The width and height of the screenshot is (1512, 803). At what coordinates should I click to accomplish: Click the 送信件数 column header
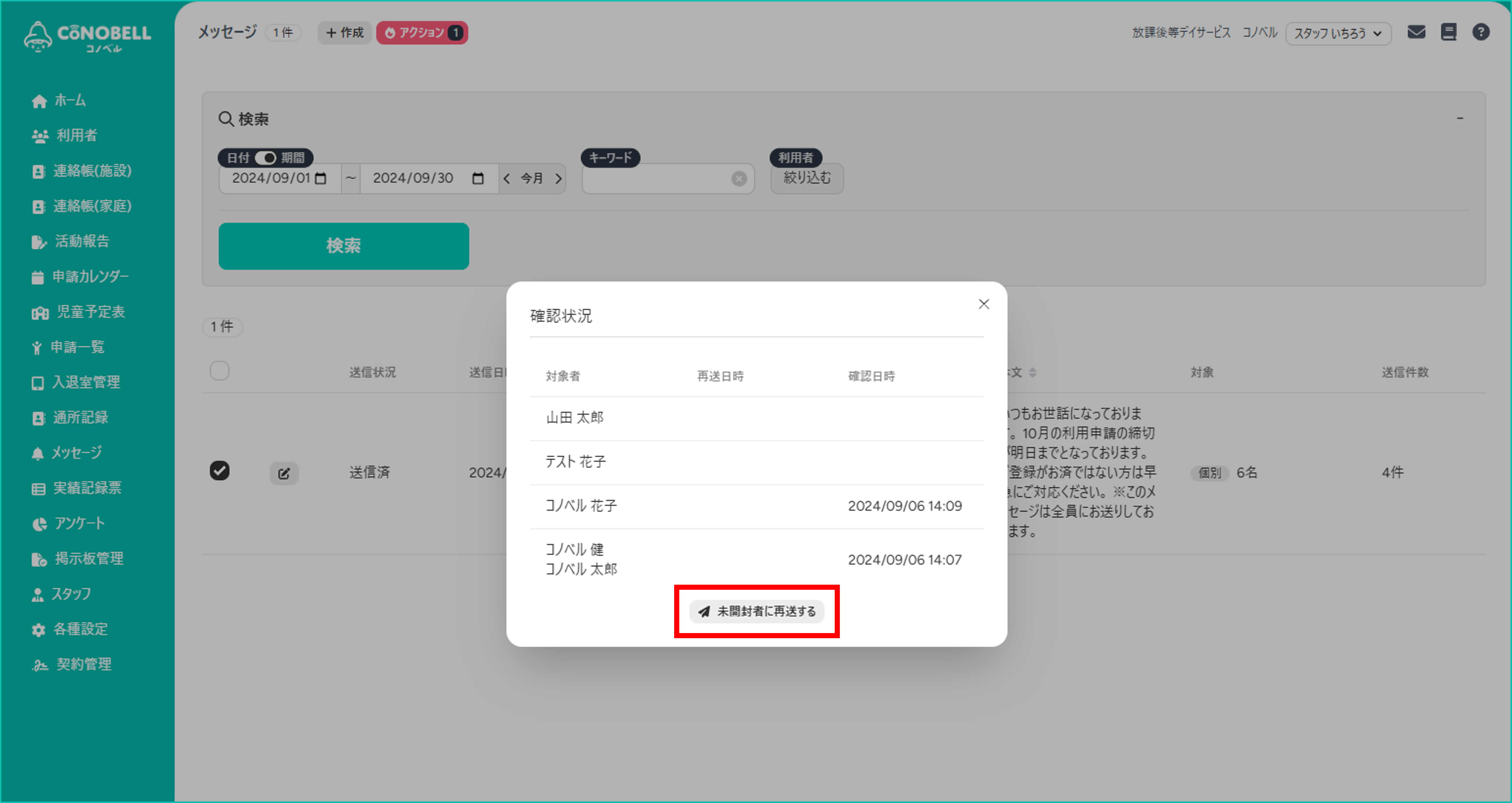pyautogui.click(x=1405, y=372)
